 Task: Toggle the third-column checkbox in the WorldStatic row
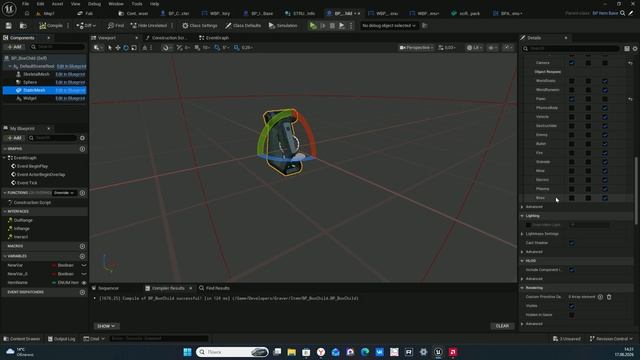tap(605, 81)
